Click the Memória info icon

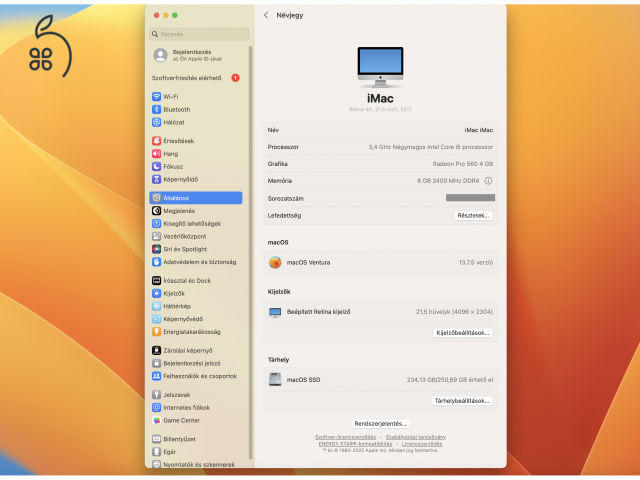(488, 180)
